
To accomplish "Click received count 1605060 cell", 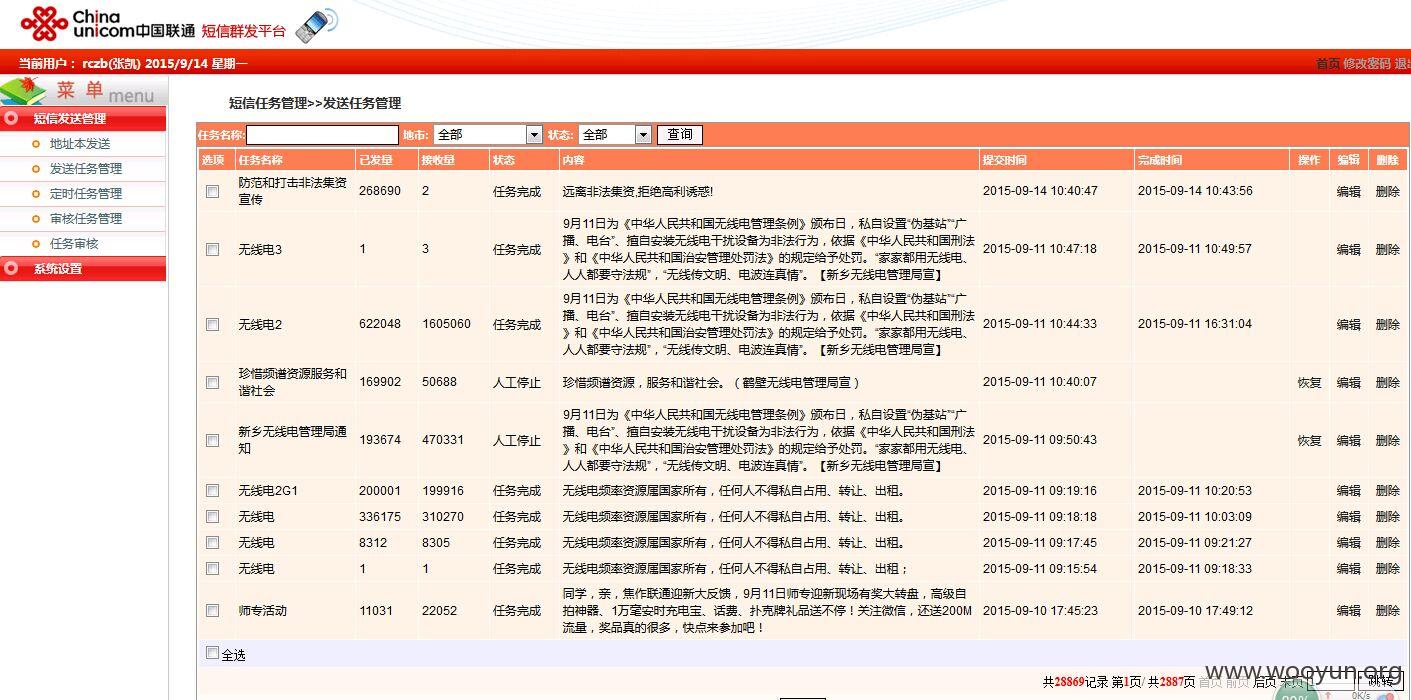I will point(446,324).
